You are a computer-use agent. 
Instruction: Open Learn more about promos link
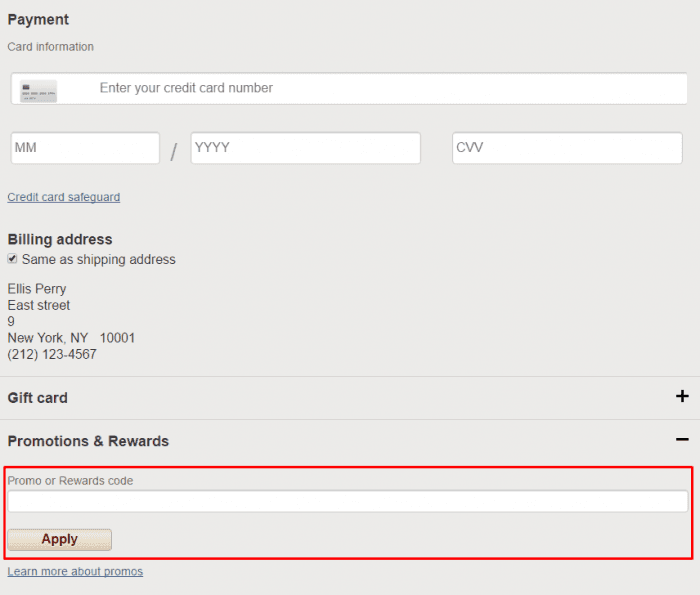75,571
